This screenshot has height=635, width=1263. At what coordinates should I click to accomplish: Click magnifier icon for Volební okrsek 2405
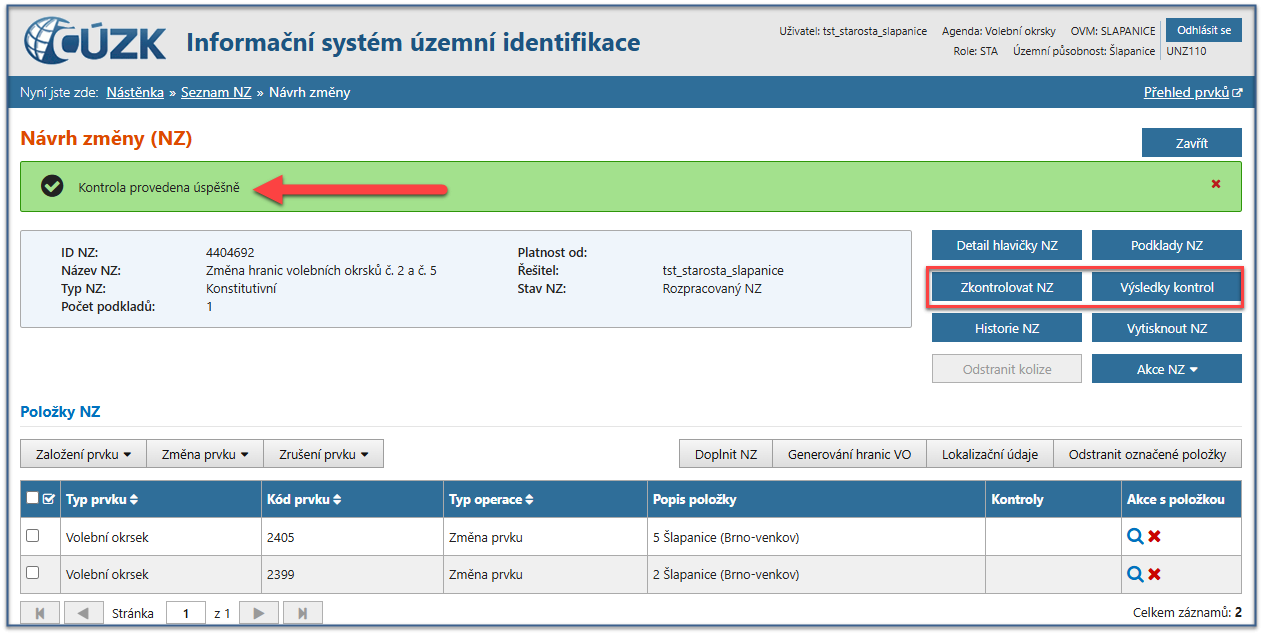[1134, 537]
